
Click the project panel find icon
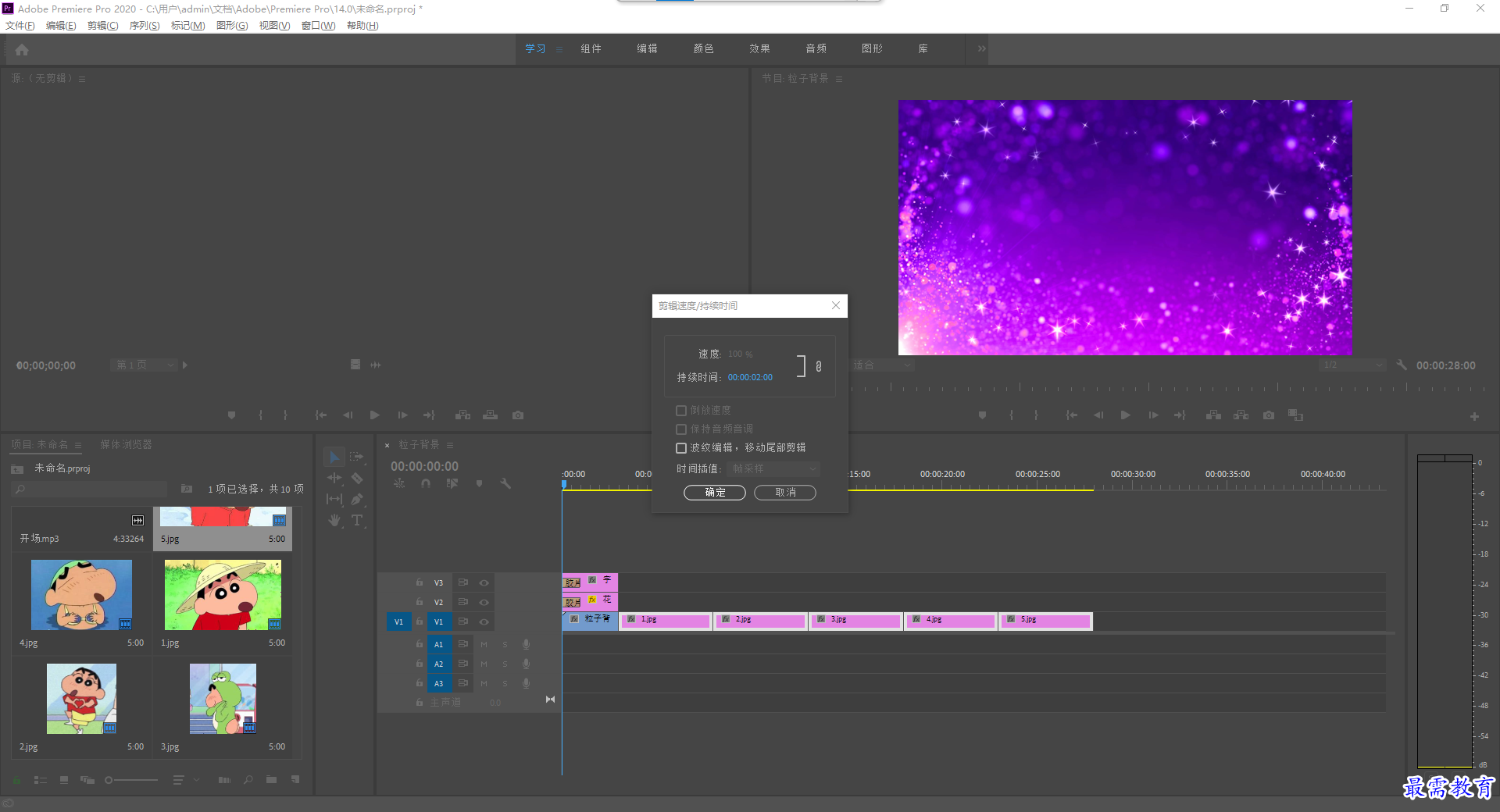tap(248, 779)
